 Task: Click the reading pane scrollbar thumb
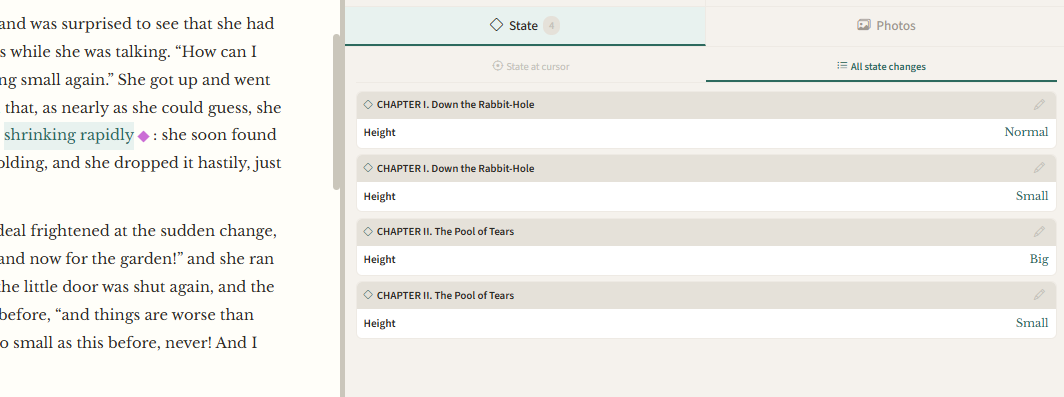[336, 112]
